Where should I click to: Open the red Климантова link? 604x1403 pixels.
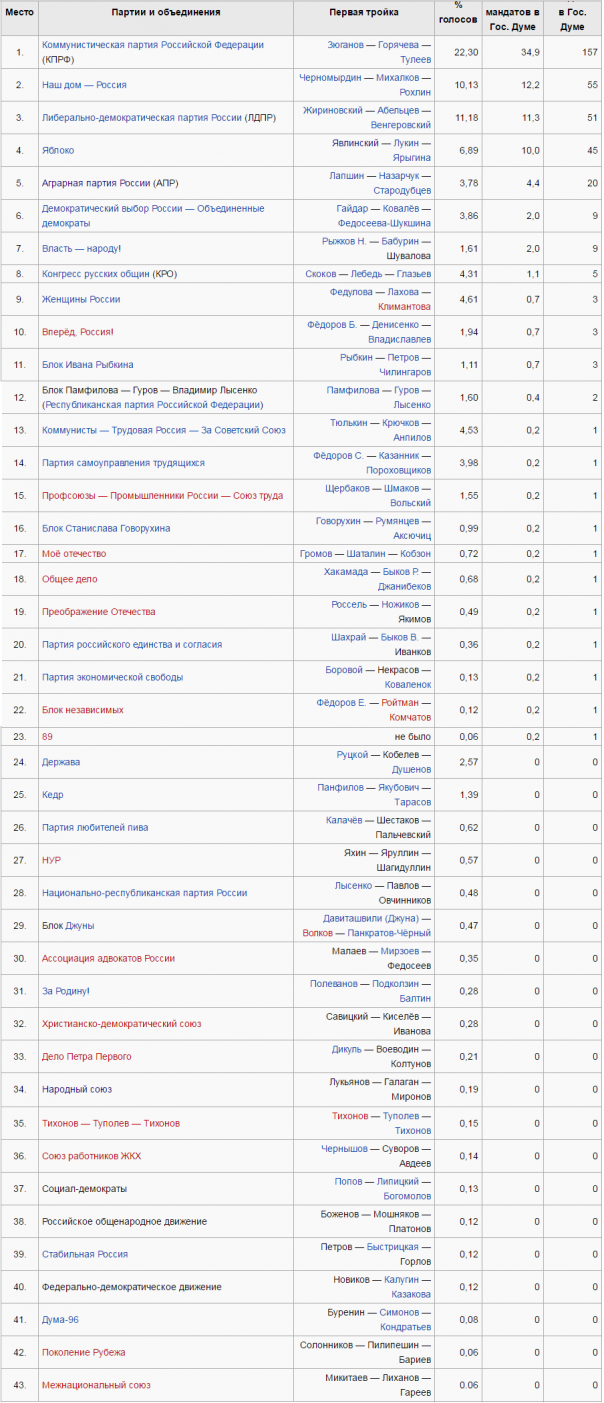pyautogui.click(x=405, y=307)
